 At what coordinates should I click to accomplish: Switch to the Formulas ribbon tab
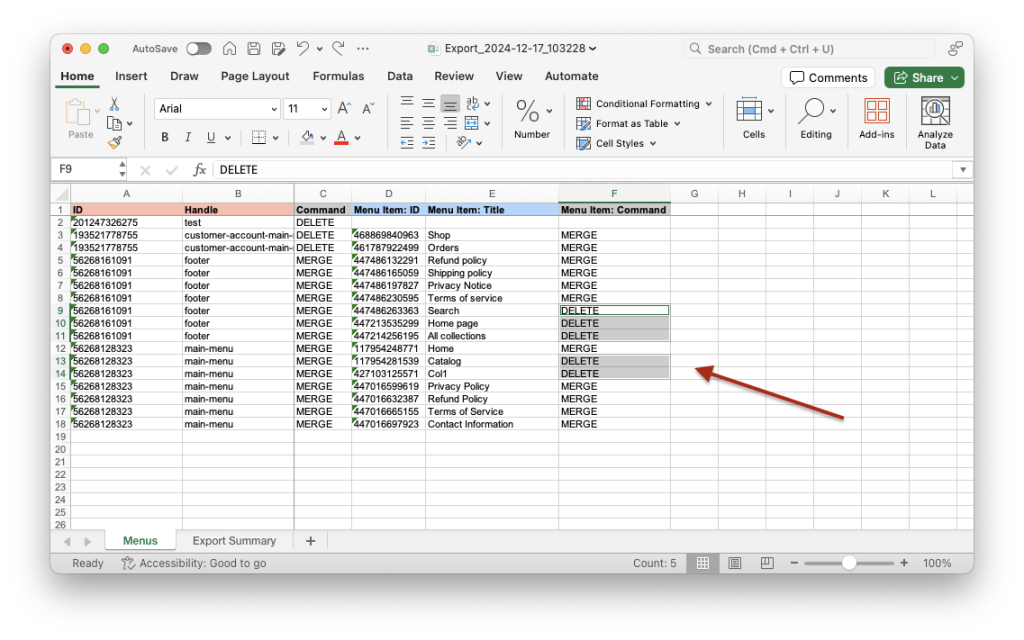coord(338,76)
